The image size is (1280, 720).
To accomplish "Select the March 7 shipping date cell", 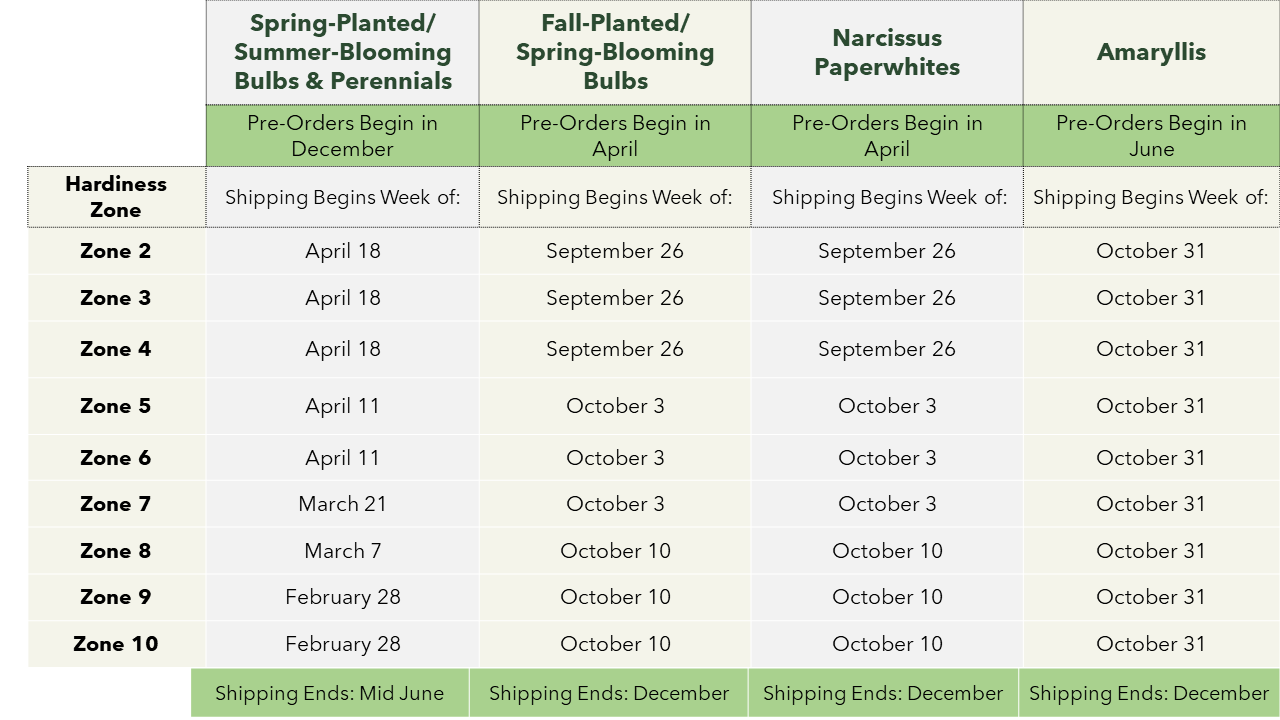I will [343, 551].
